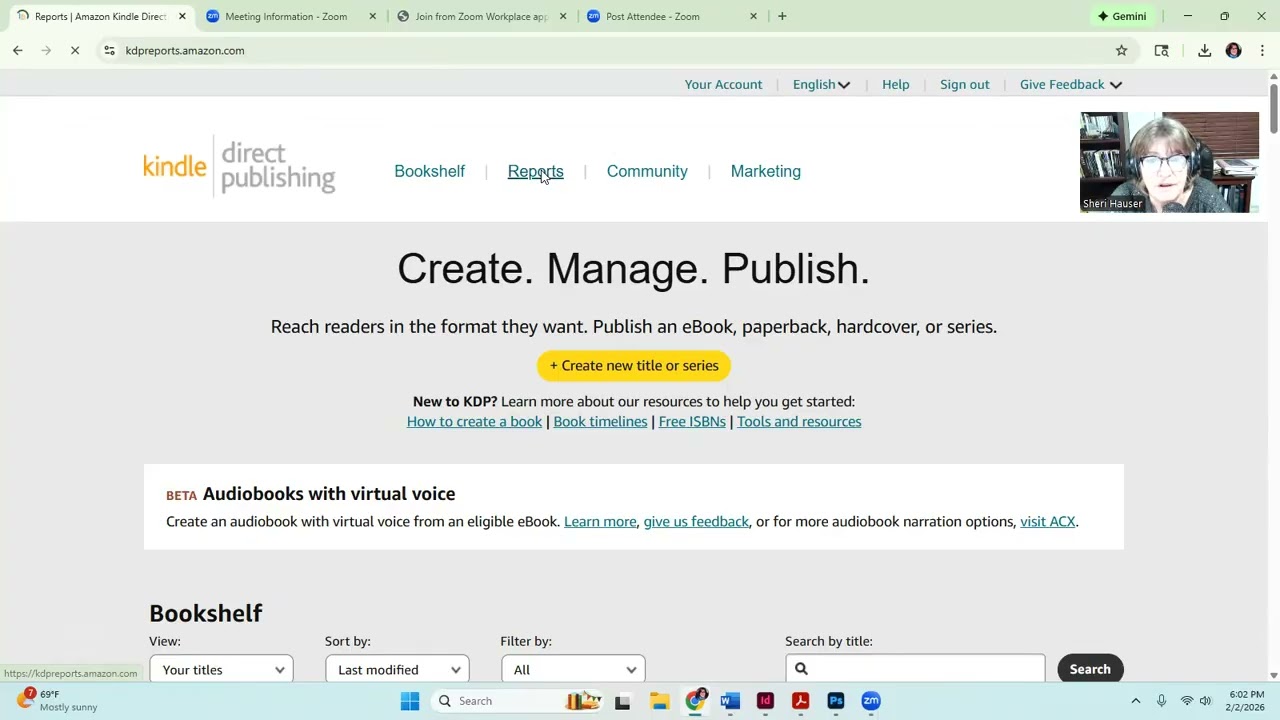This screenshot has width=1280, height=720.
Task: Open the Gemini button
Action: coord(1122,16)
